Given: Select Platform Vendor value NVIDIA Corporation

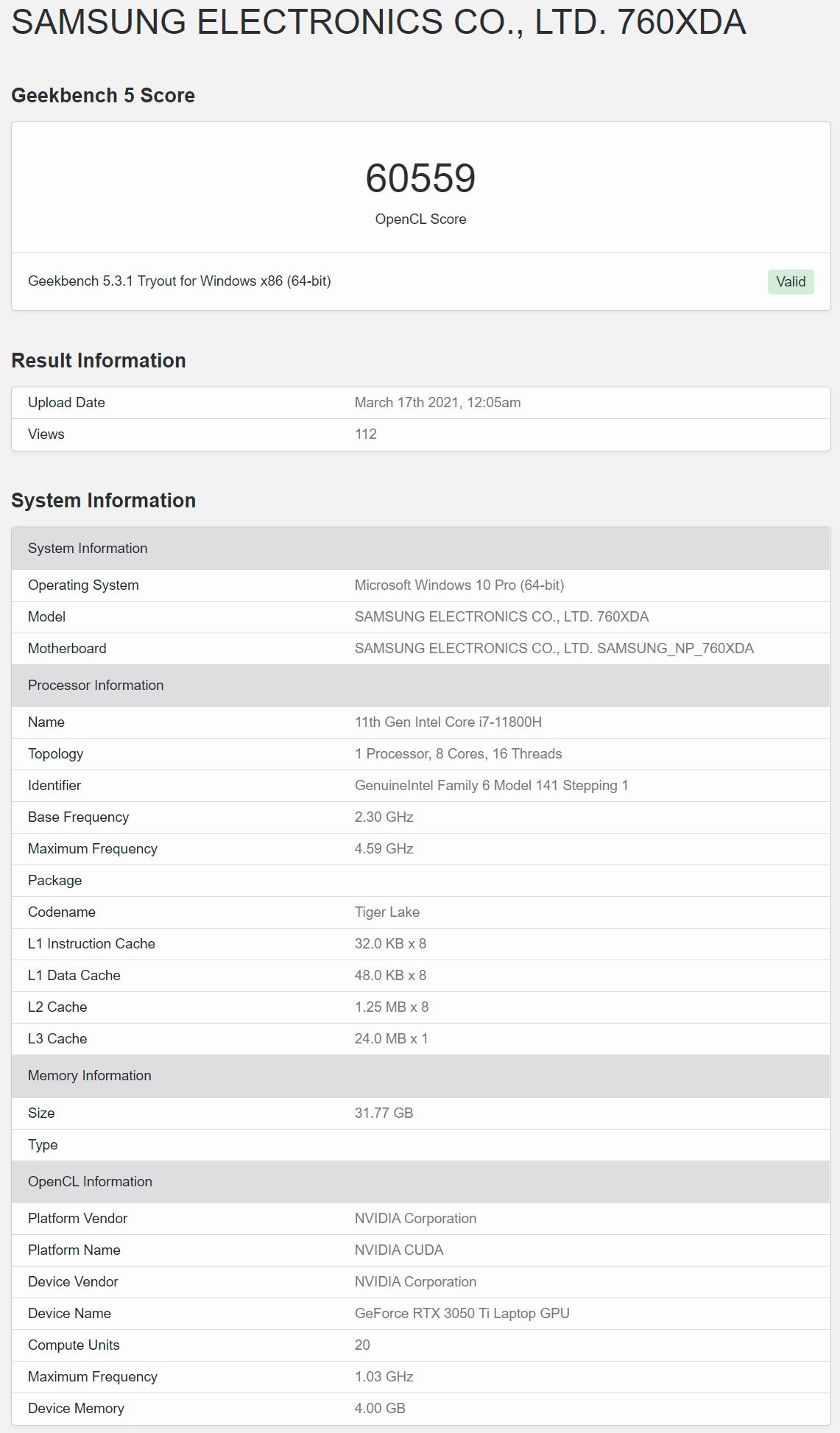Looking at the screenshot, I should pyautogui.click(x=415, y=1218).
